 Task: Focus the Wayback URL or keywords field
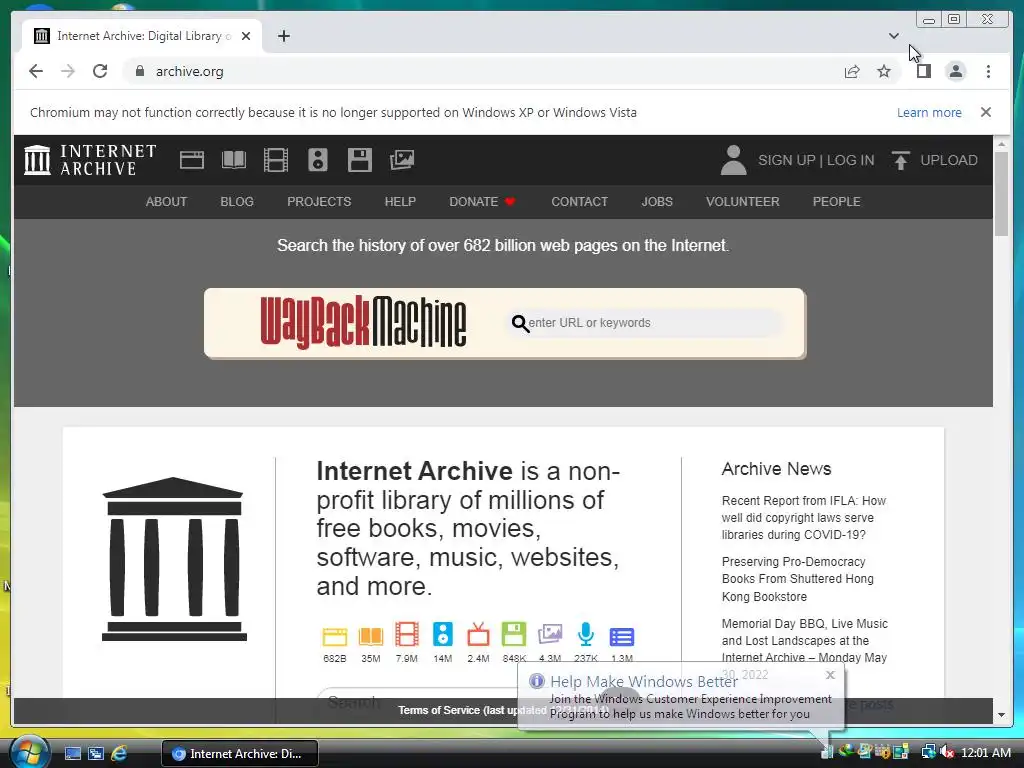647,323
